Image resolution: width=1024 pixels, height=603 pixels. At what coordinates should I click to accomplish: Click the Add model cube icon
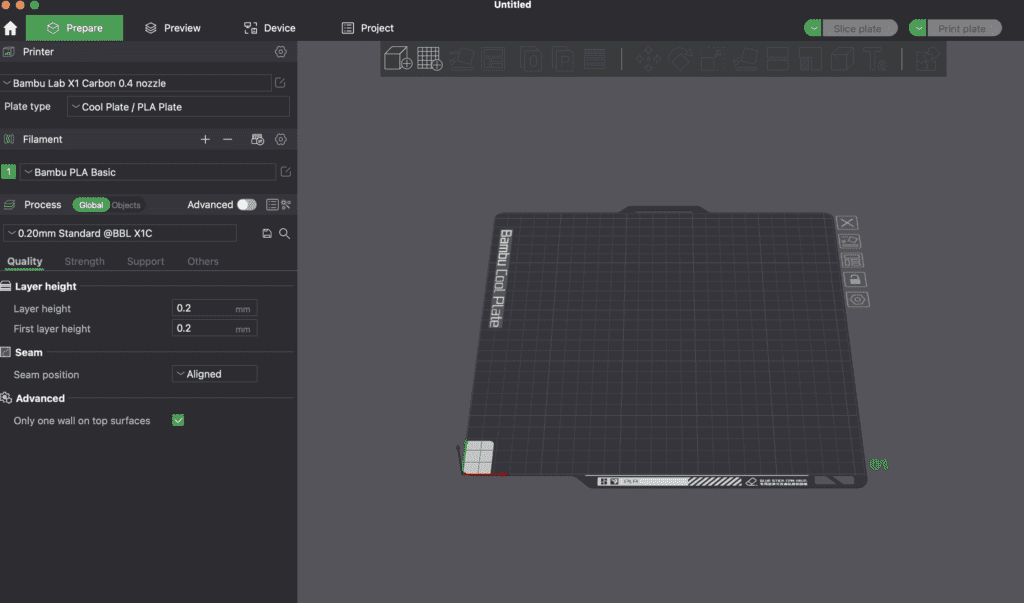[398, 58]
